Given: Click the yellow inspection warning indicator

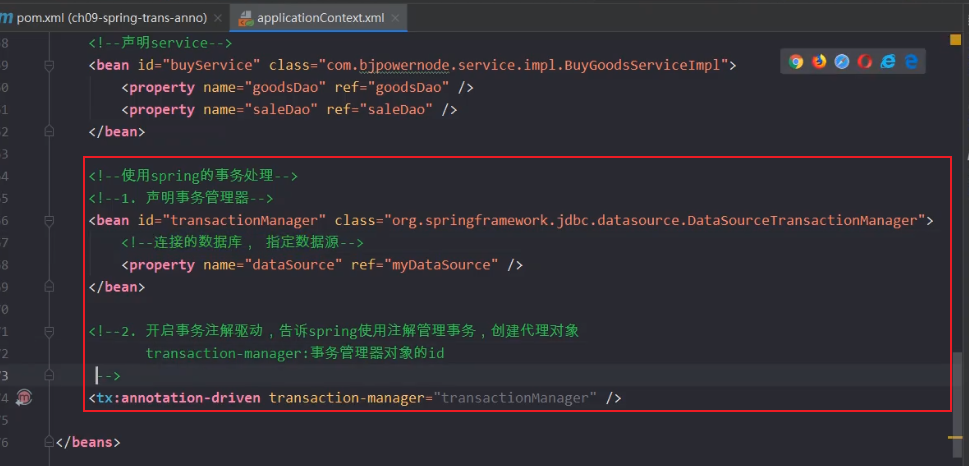Looking at the screenshot, I should 955,40.
